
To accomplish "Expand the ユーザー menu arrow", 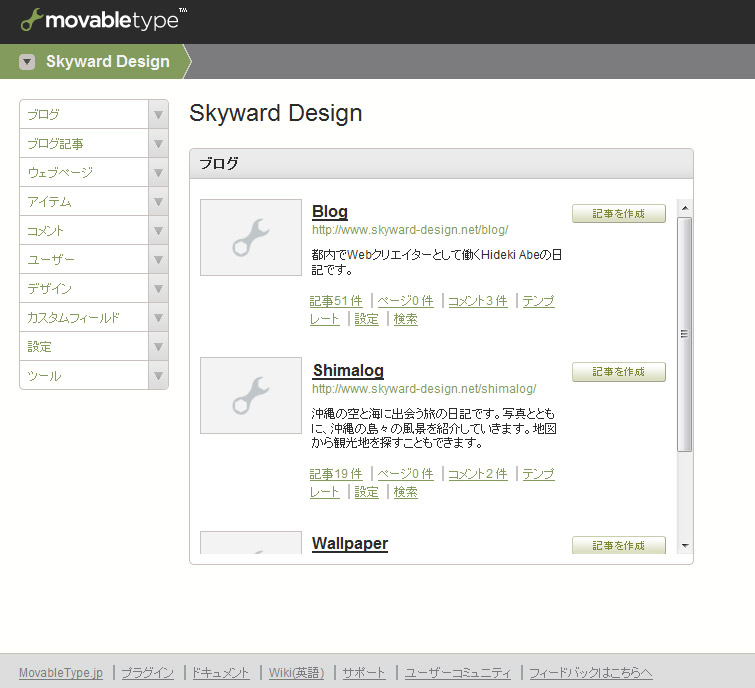I will tap(158, 260).
